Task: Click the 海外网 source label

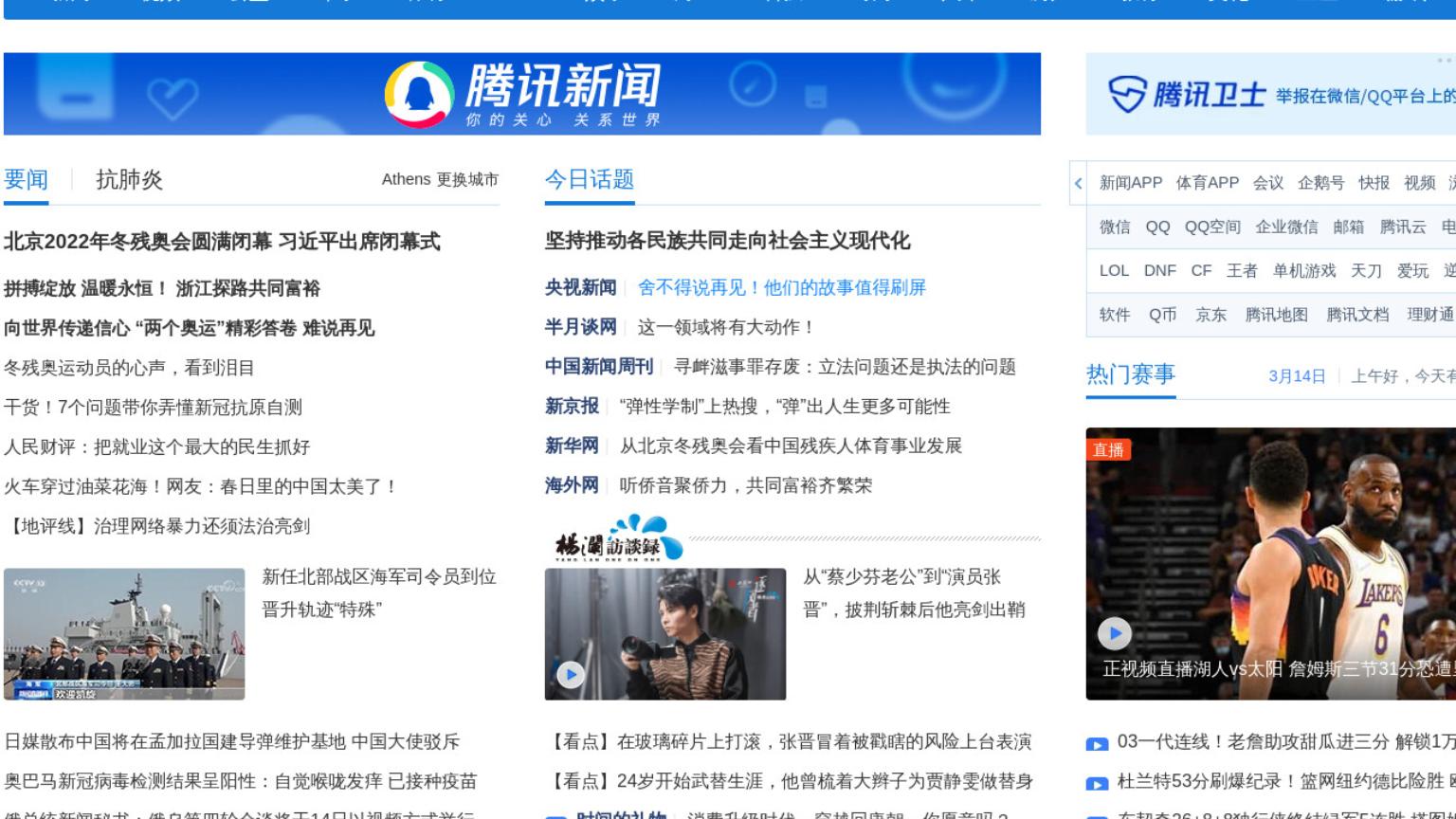Action: (572, 485)
